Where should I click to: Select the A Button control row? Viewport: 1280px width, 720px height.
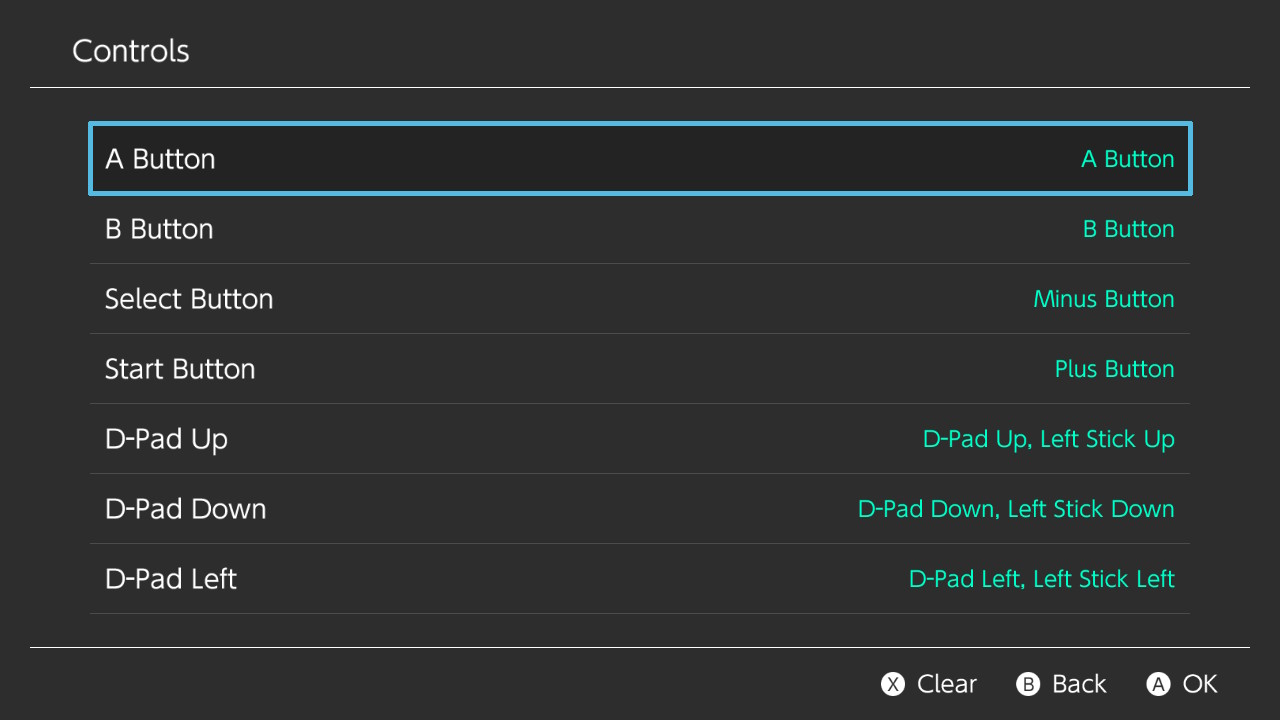(640, 159)
